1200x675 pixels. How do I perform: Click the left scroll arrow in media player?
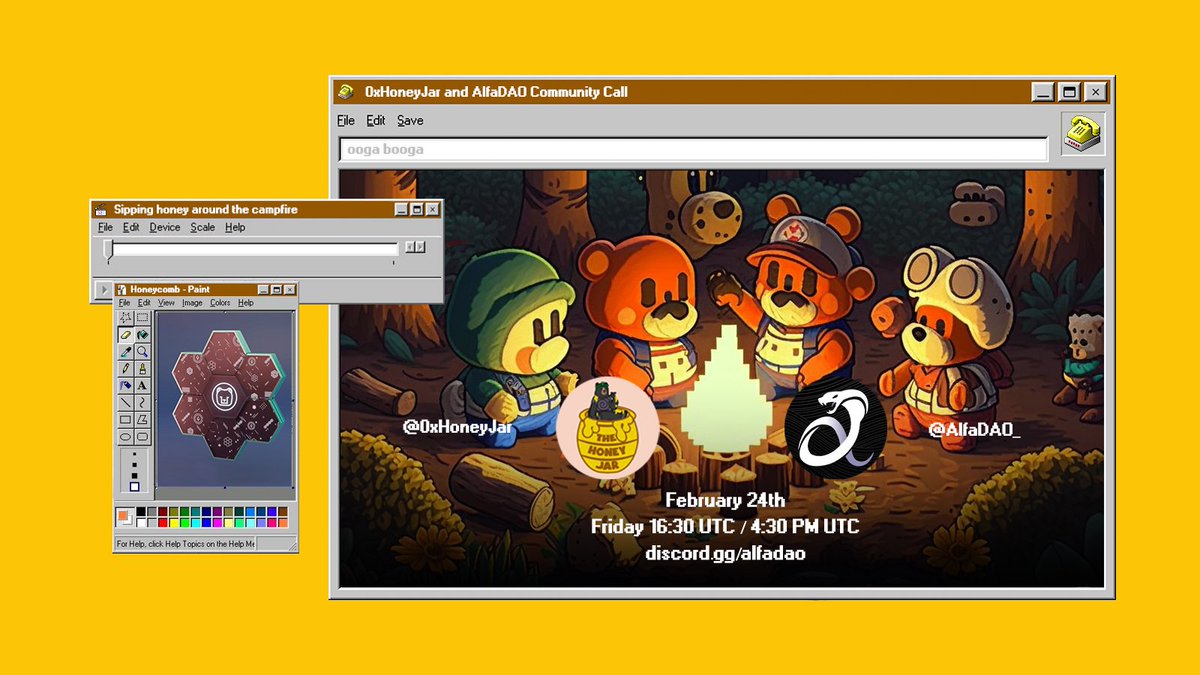409,247
